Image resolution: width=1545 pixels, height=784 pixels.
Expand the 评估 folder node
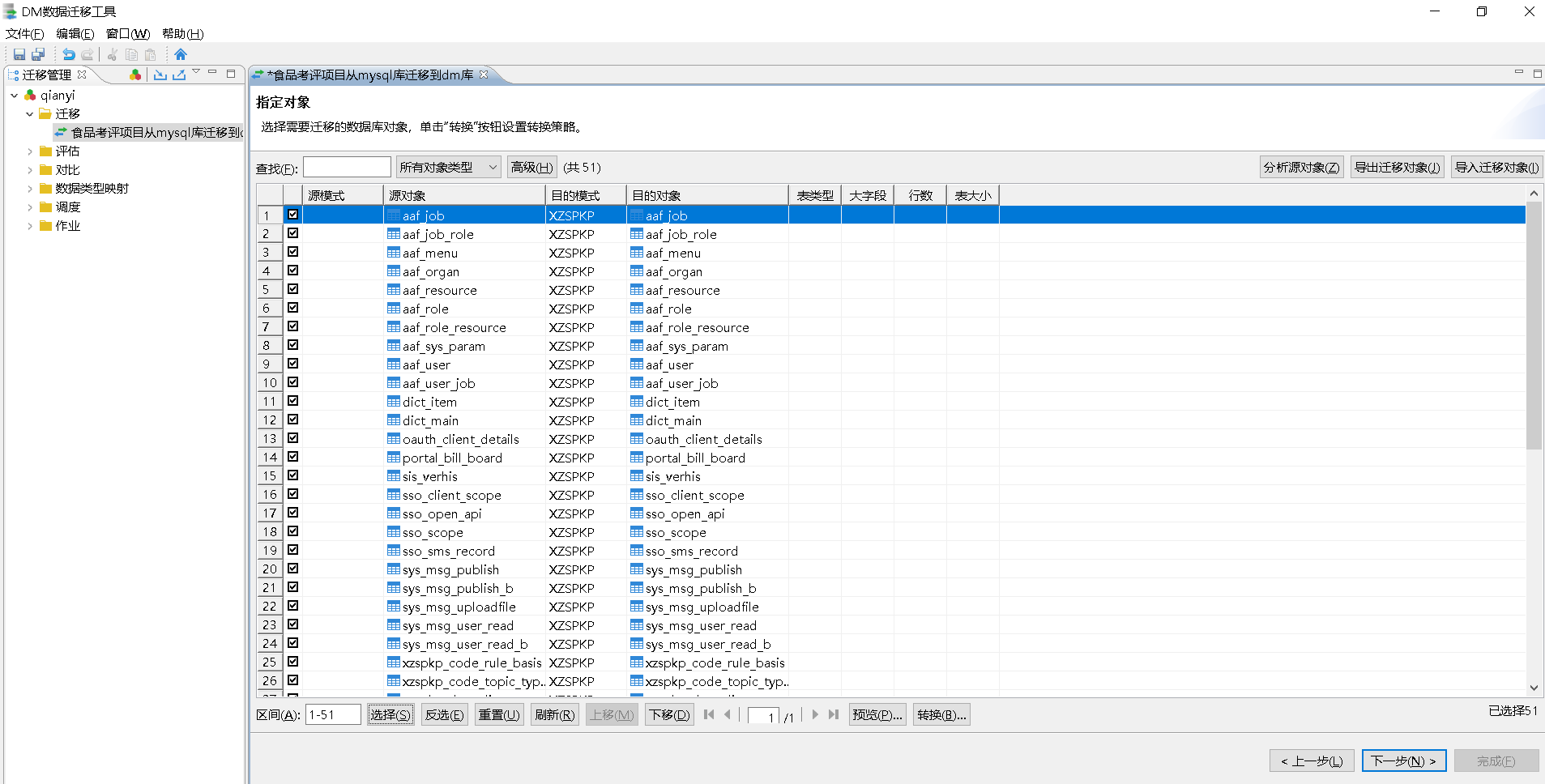pos(29,151)
